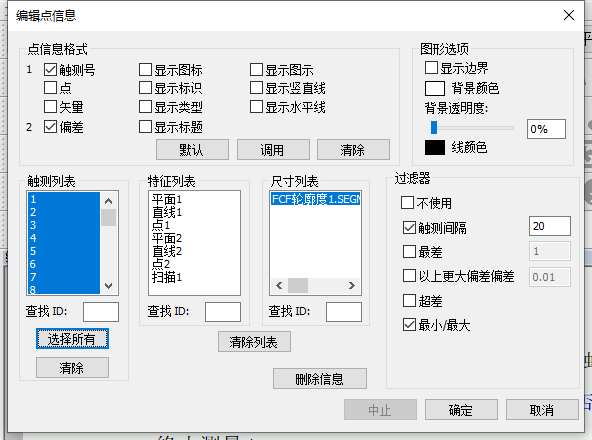Viewport: 592px width, 440px height.
Task: Enable the 点 checkbox
Action: pyautogui.click(x=50, y=88)
